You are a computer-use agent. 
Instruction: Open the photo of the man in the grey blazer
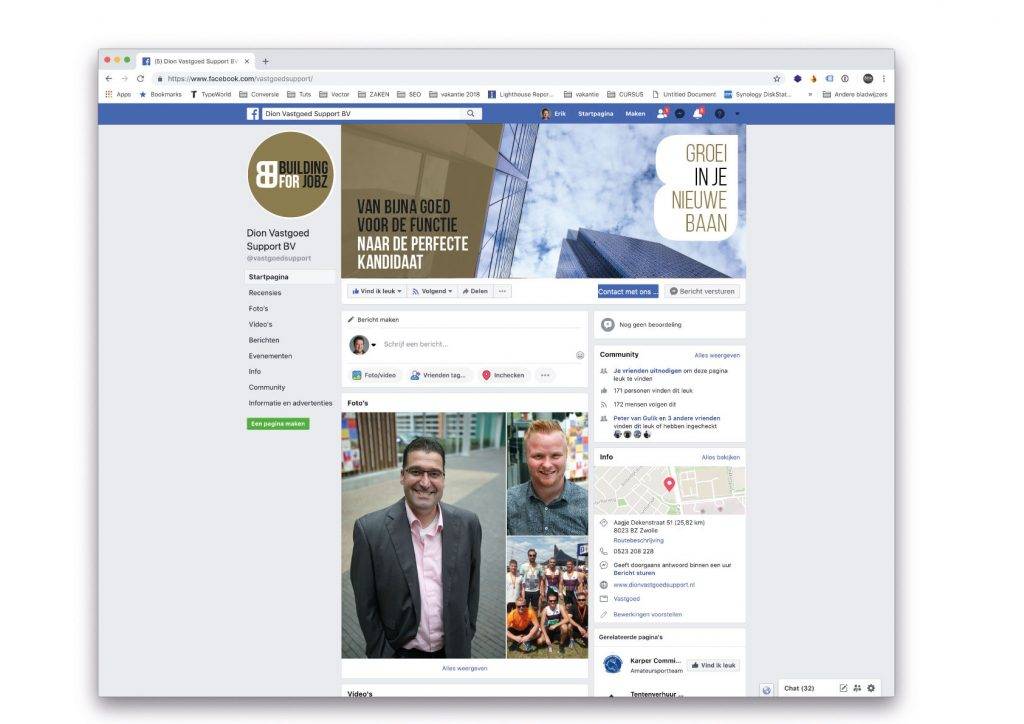click(x=423, y=535)
